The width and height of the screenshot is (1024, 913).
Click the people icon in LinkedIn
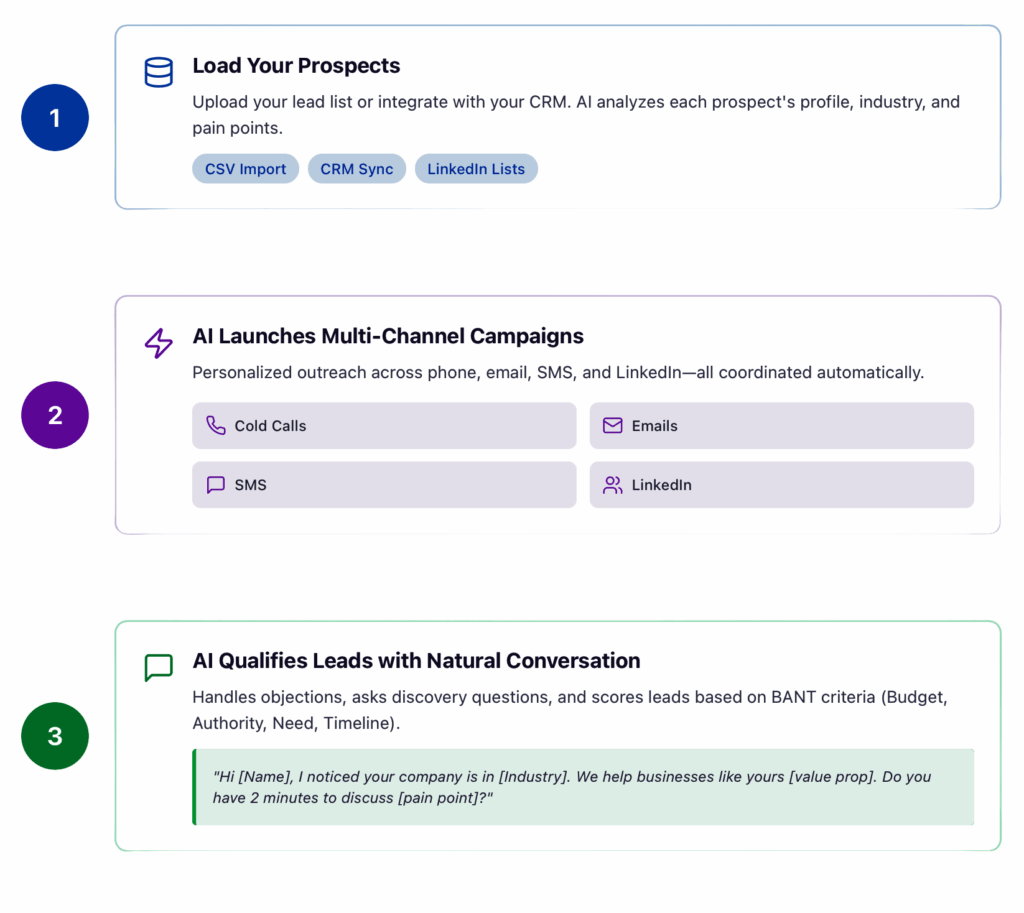(x=613, y=485)
